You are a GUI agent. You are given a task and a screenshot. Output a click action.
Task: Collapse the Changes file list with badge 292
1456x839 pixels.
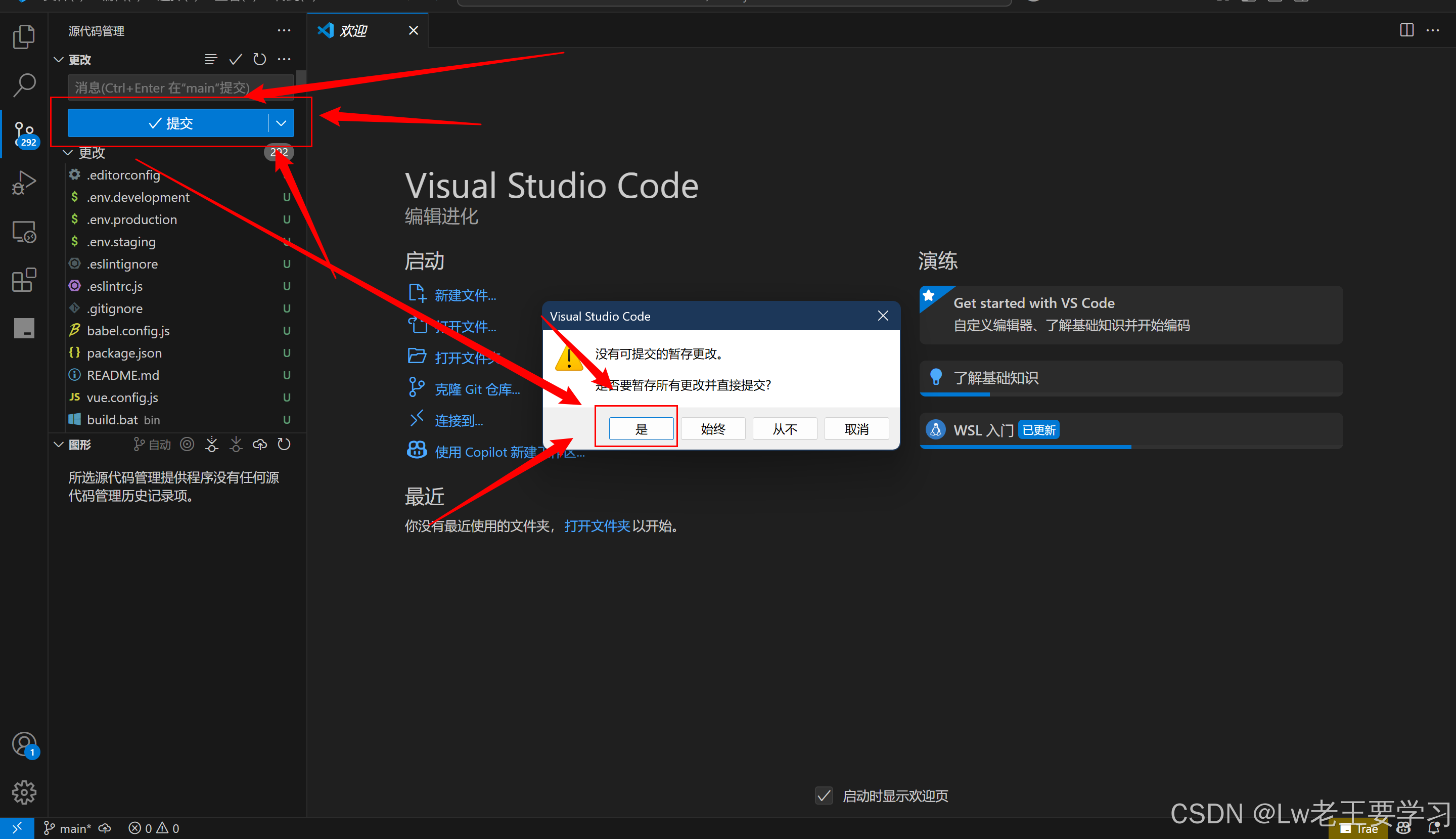click(68, 153)
